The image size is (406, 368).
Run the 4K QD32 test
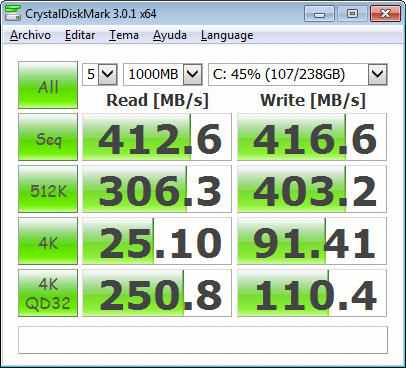tap(48, 293)
